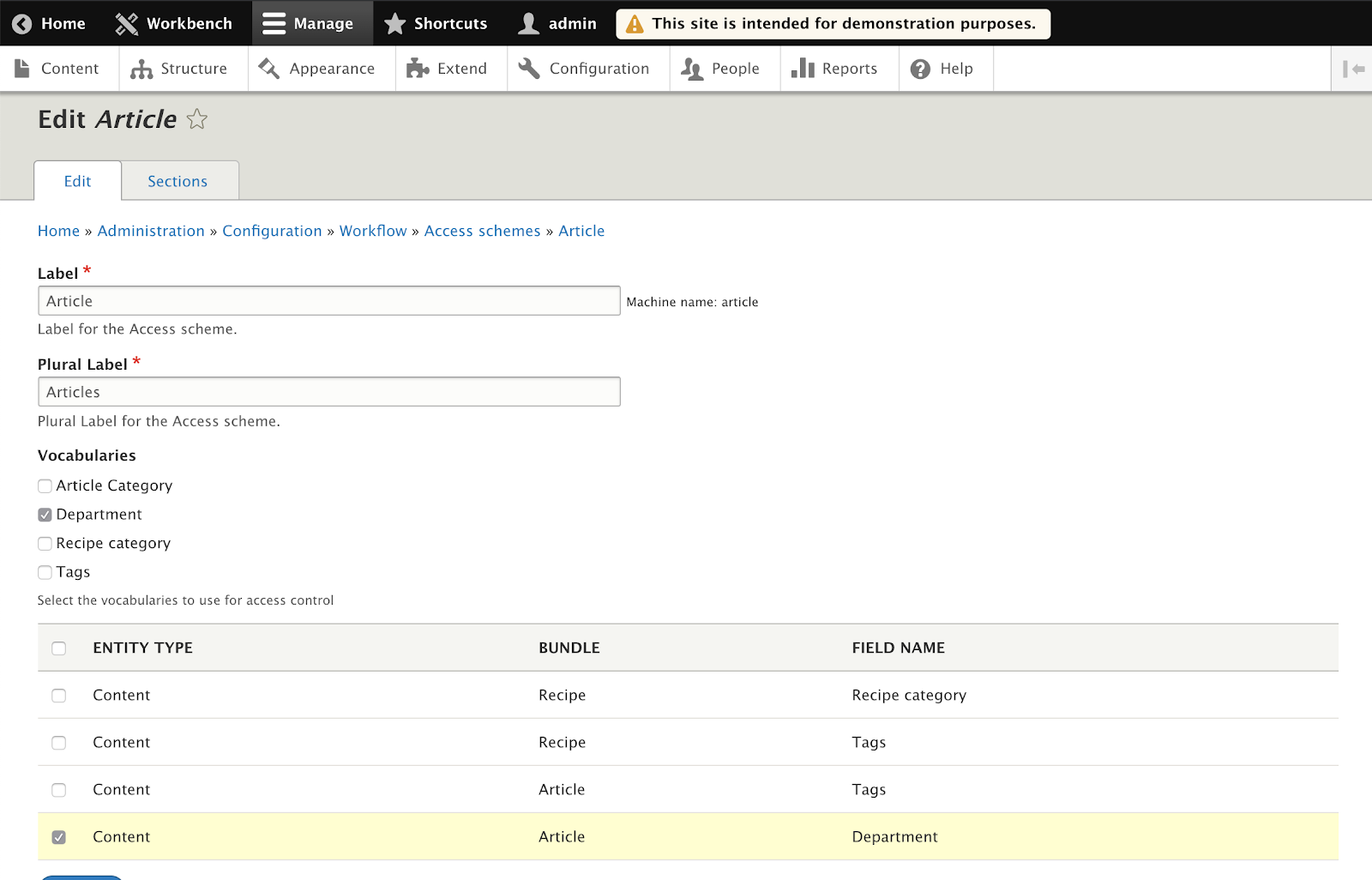This screenshot has height=880, width=1372.
Task: Open the Content menu item
Action: [59, 69]
